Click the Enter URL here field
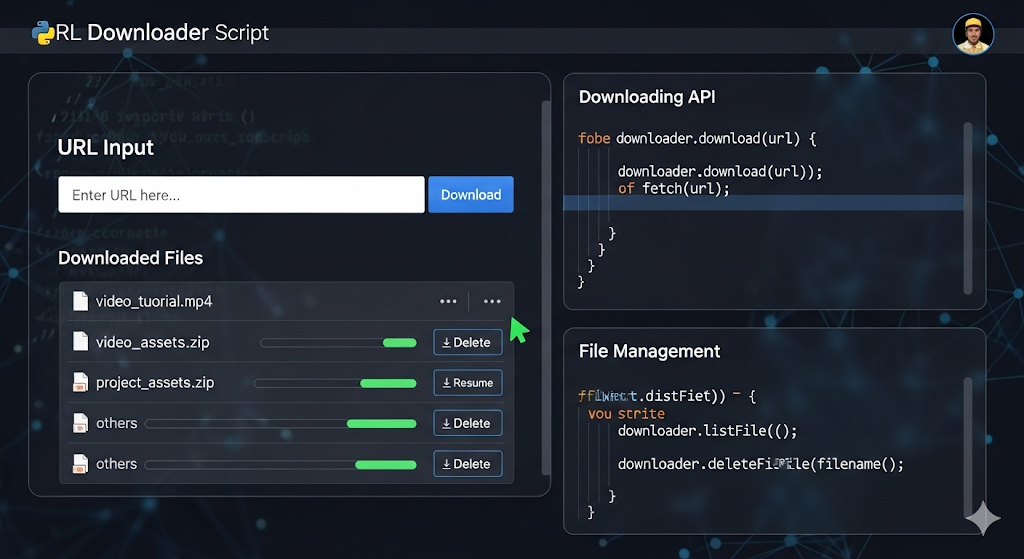 point(241,195)
